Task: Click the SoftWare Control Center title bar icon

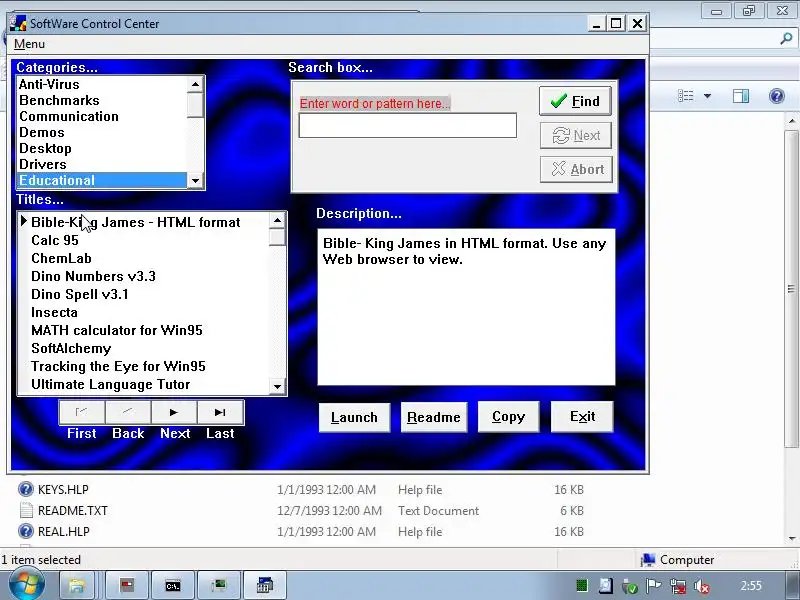Action: [x=18, y=23]
